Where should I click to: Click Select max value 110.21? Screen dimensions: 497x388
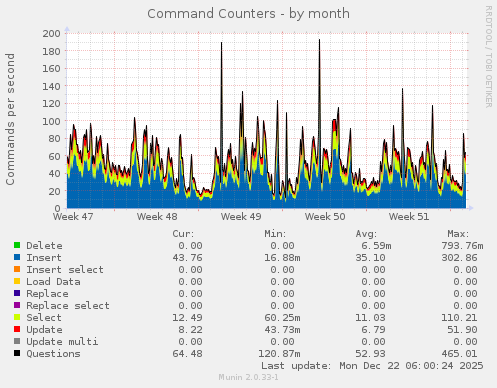pos(459,318)
